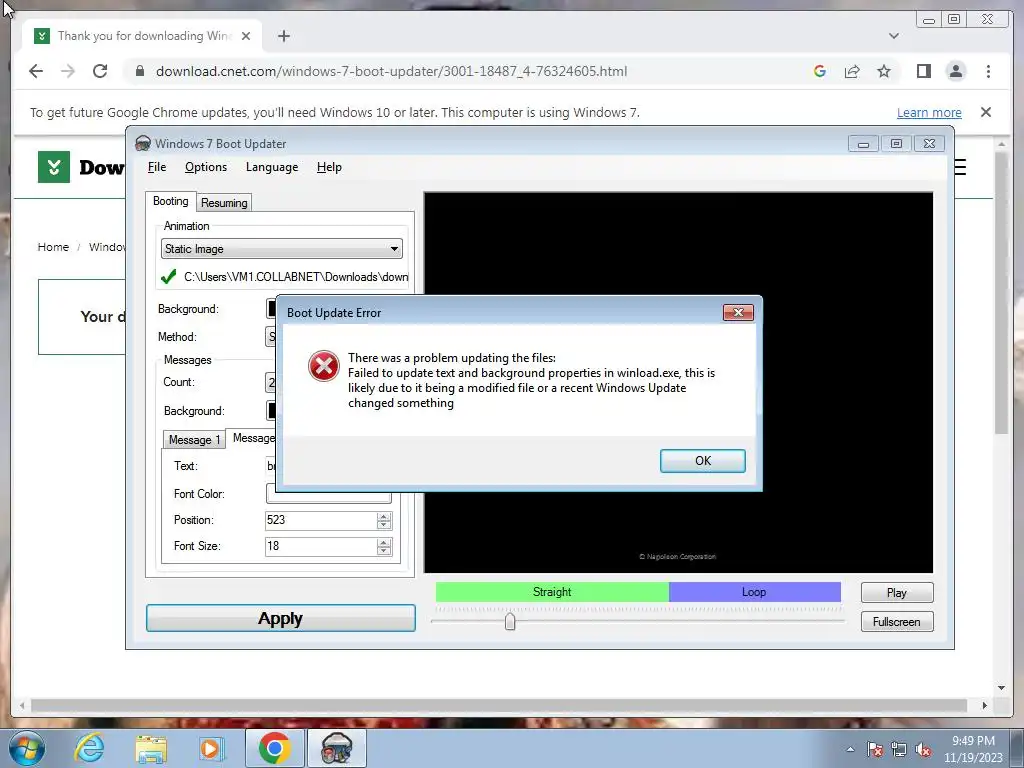Screen dimensions: 1024x768
Task: Decrease the Position value with the down arrow
Action: pyautogui.click(x=384, y=525)
